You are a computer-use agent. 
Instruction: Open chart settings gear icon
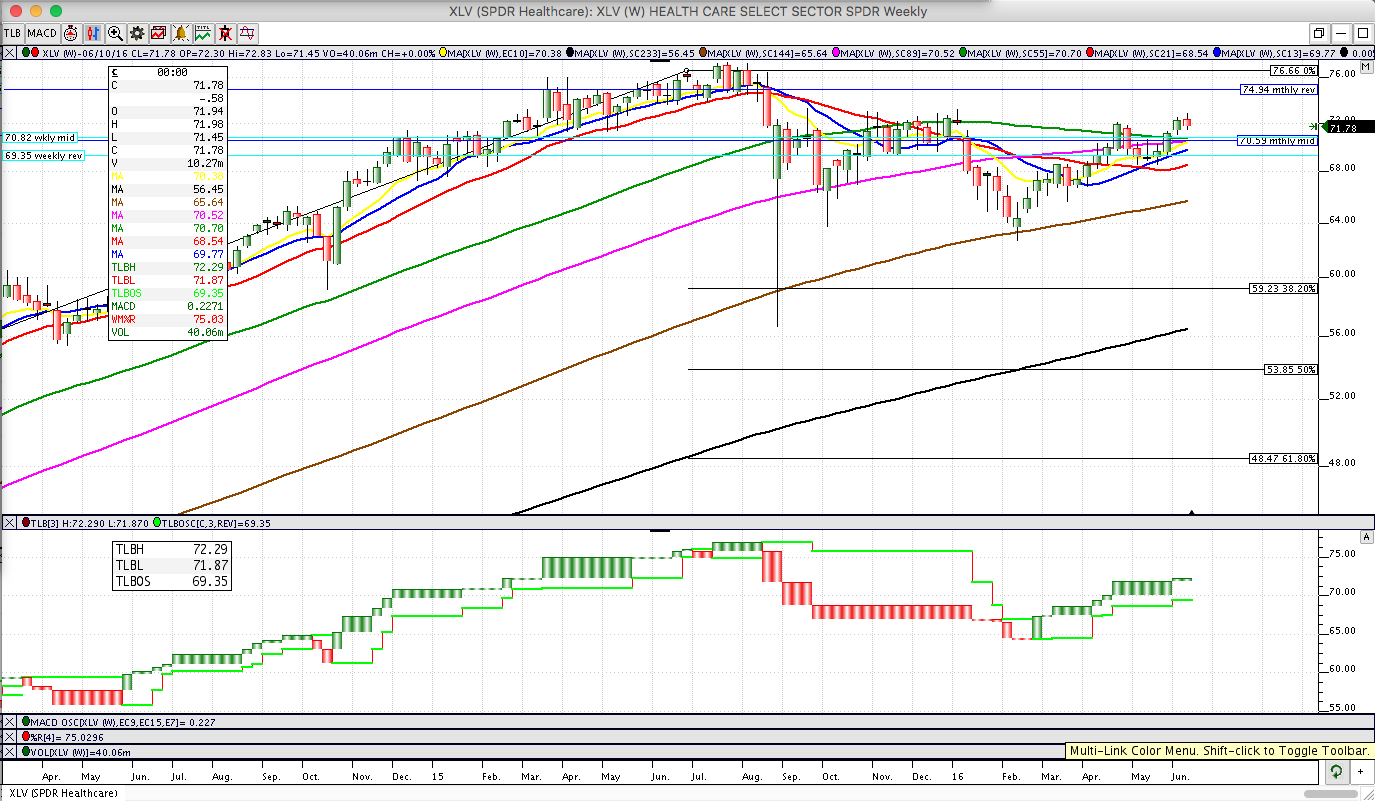tap(137, 33)
